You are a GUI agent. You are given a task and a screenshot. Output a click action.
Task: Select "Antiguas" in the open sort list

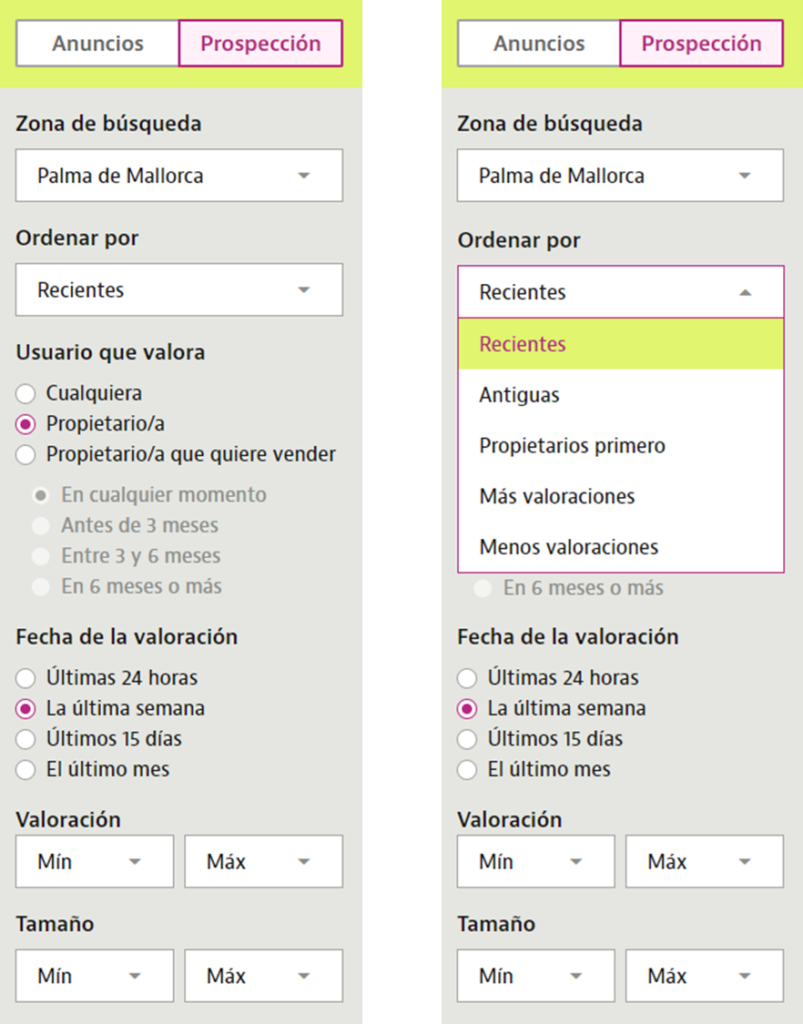tap(519, 395)
